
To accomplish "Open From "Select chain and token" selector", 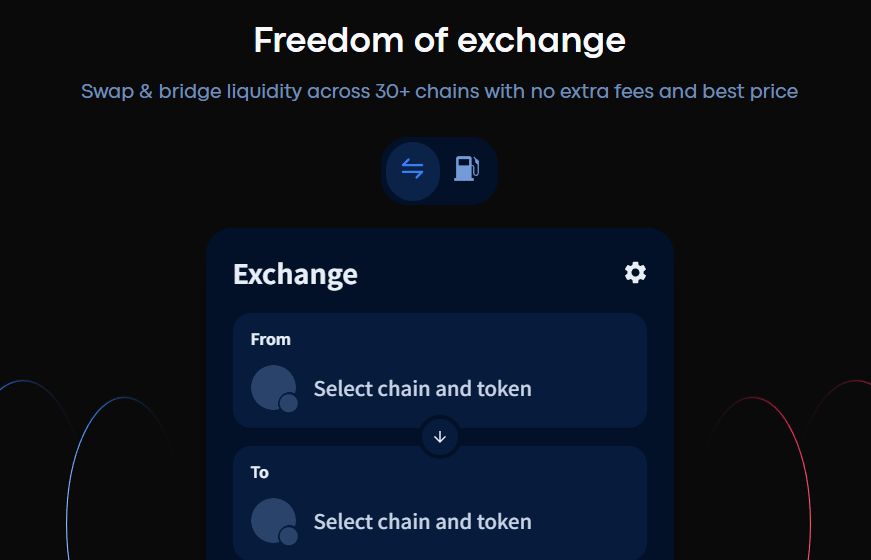I will 422,388.
